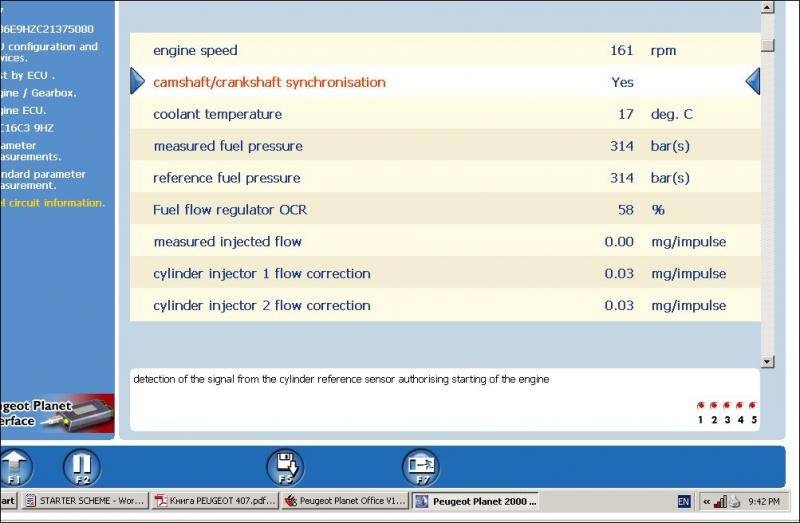Click the left blue triangle row marker
The image size is (800, 523).
138,82
